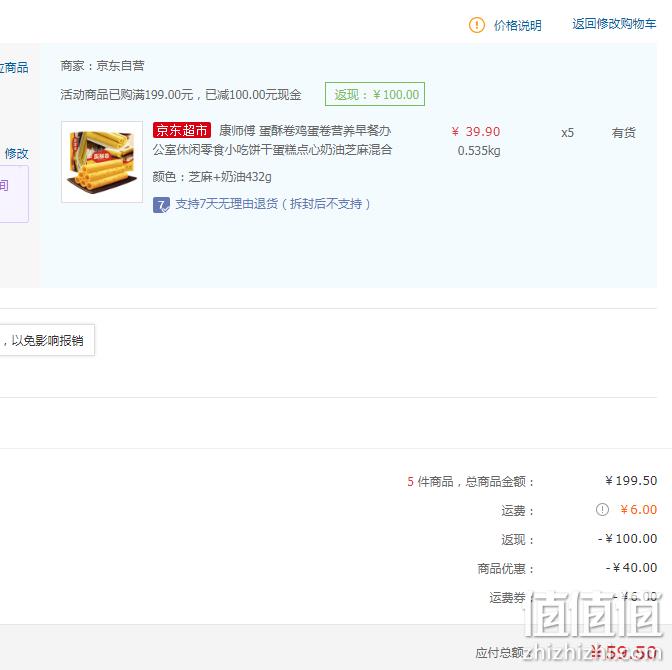Click the orange ¥6.00 shipping fee amount
Image resolution: width=672 pixels, height=670 pixels.
point(639,510)
